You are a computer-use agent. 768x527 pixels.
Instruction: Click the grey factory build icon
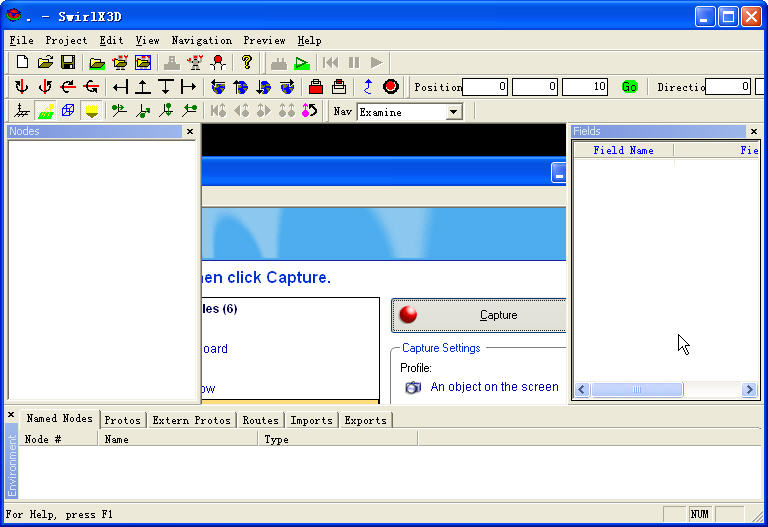click(279, 63)
